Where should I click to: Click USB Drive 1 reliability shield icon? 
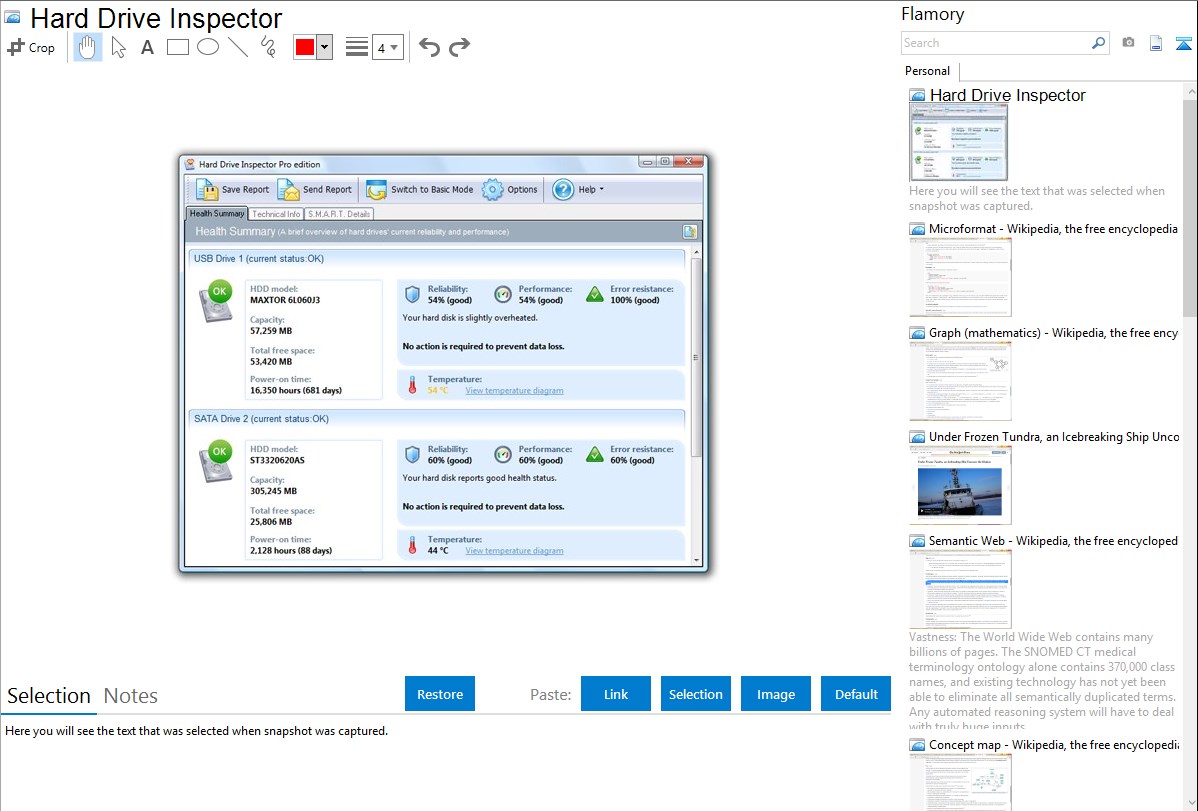(x=413, y=294)
